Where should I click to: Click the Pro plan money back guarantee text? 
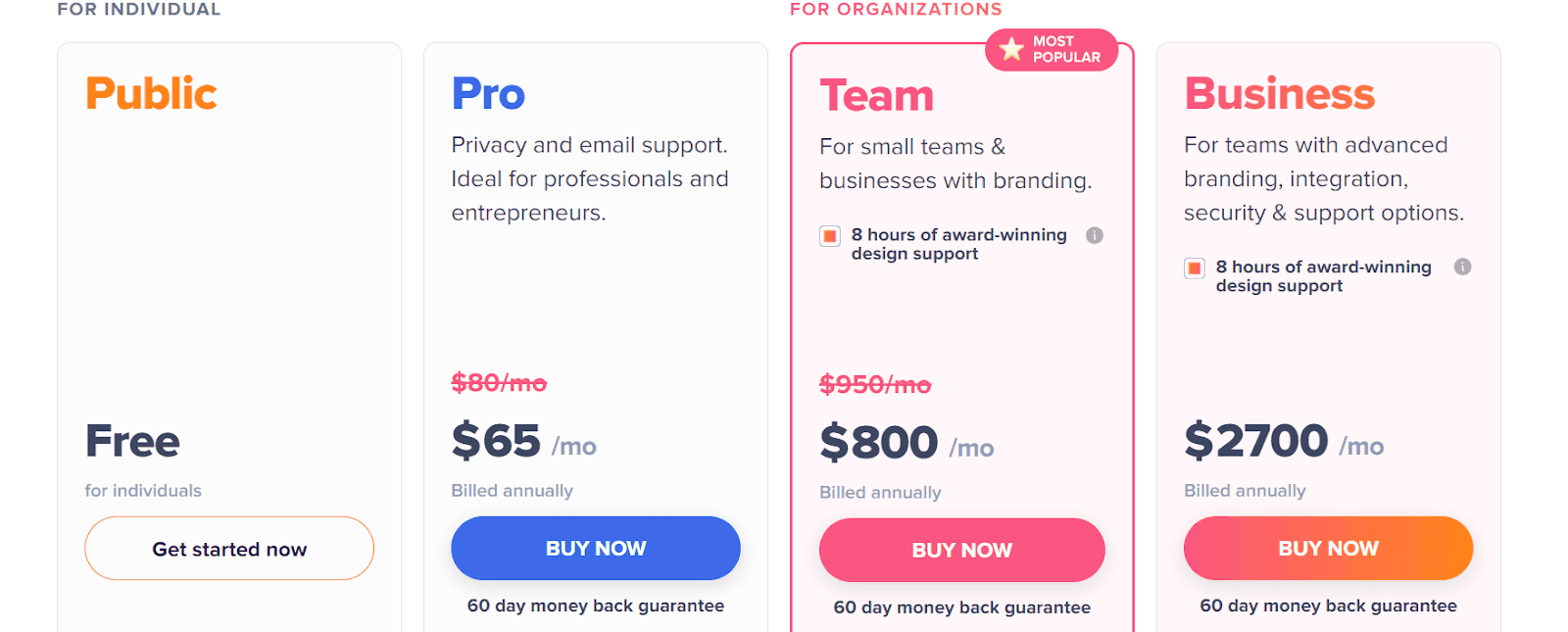click(x=595, y=606)
